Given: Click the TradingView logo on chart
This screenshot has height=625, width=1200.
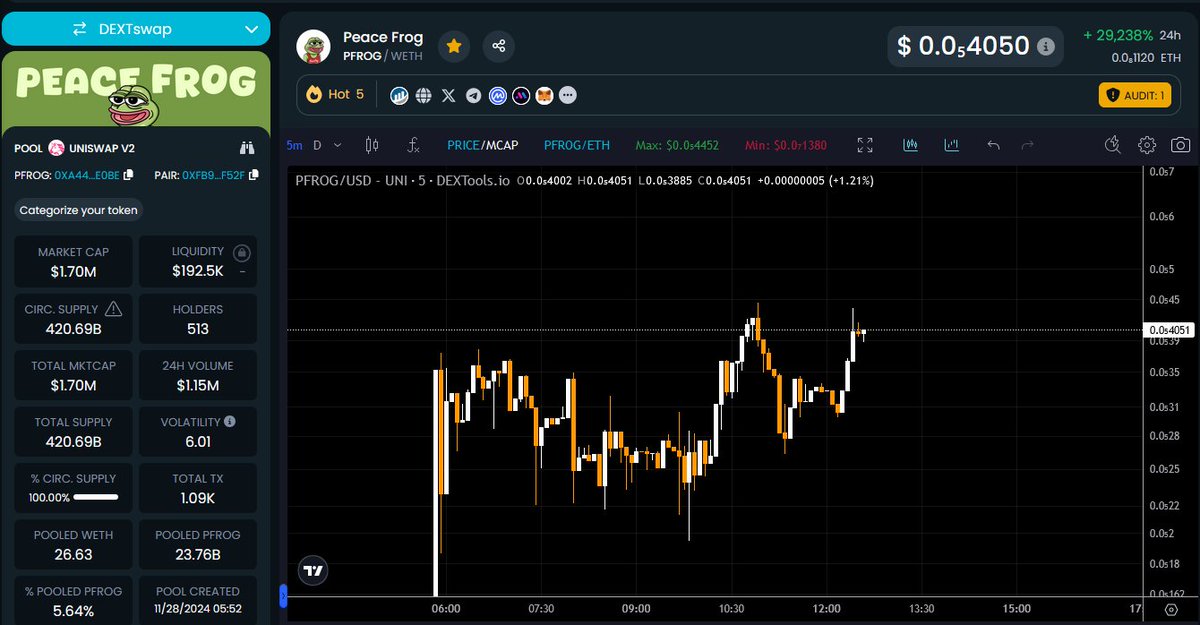Looking at the screenshot, I should 314,571.
